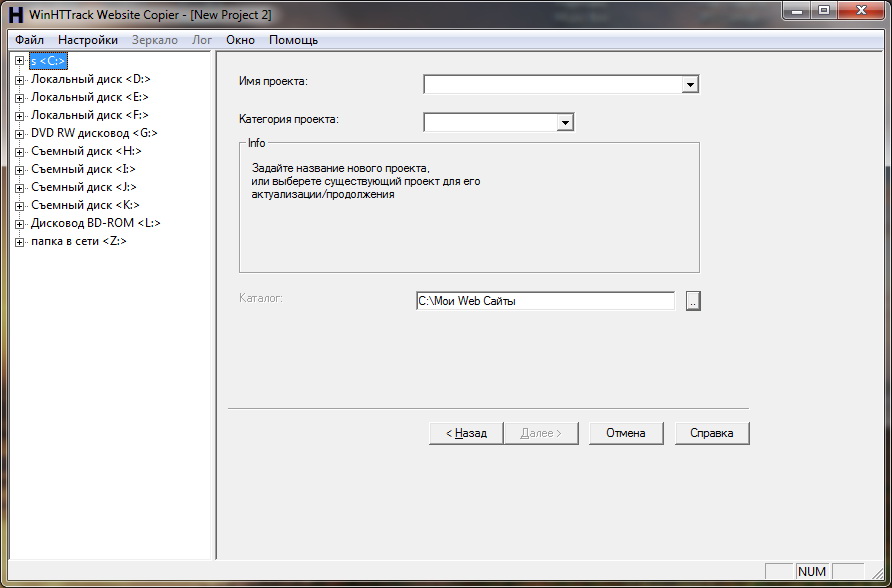Viewport: 892px width, 588px height.
Task: Expand Локальный диск <E:> node
Action: click(x=19, y=98)
